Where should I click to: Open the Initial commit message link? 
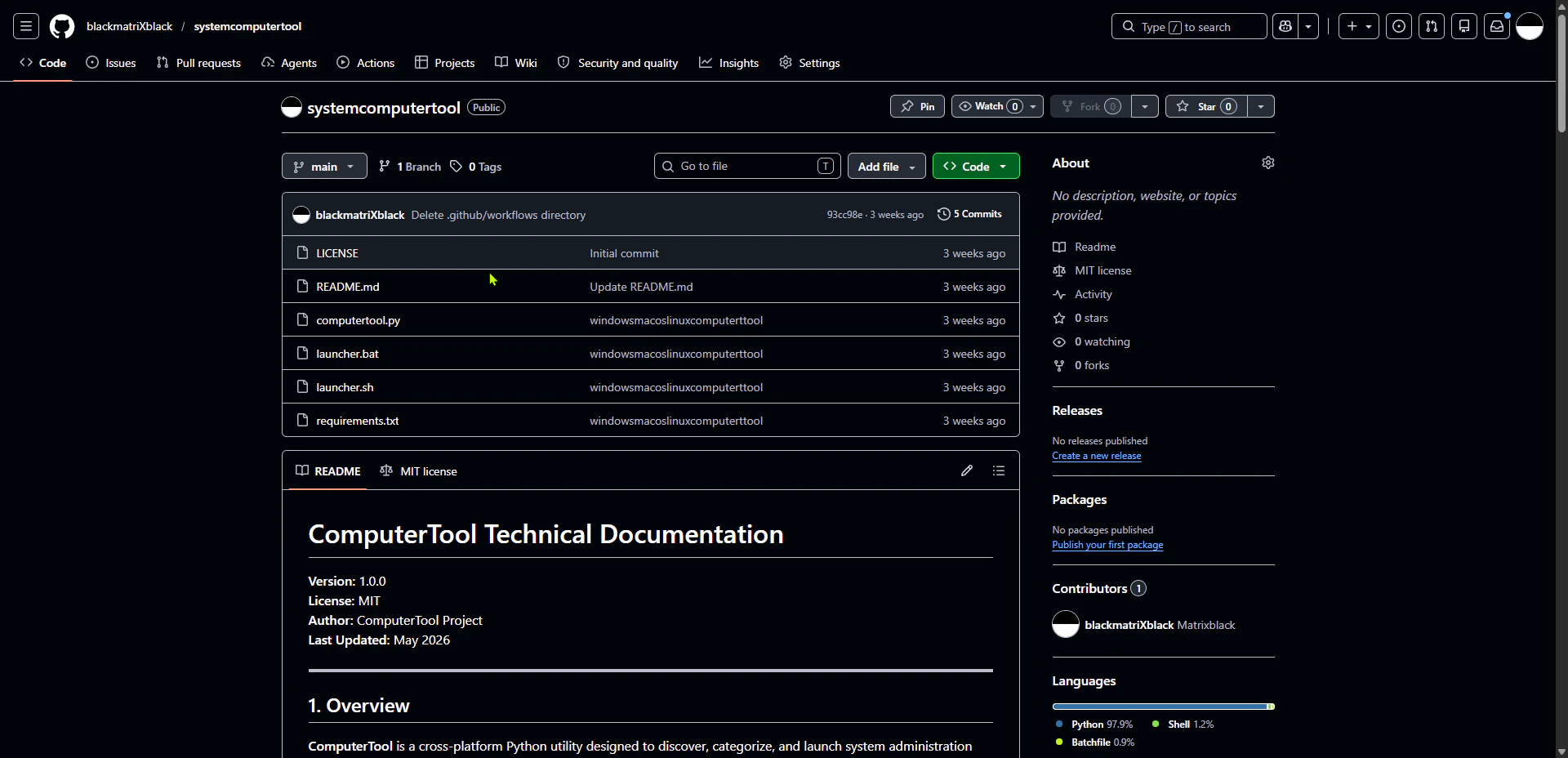click(x=624, y=253)
